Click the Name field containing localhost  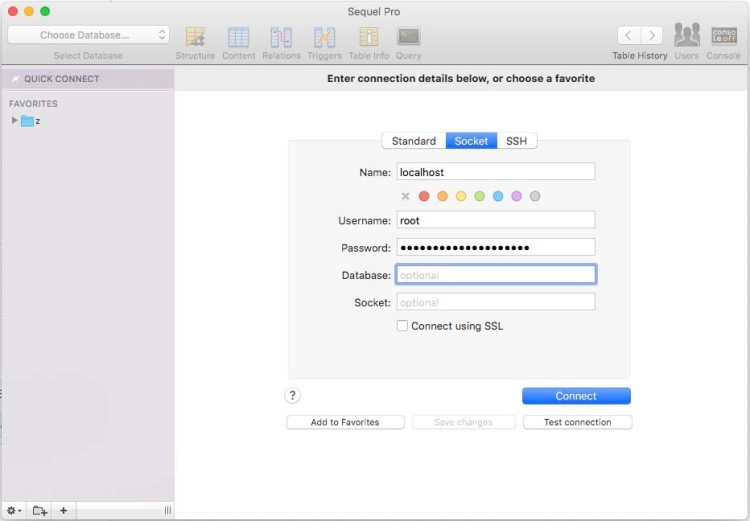[x=496, y=171]
